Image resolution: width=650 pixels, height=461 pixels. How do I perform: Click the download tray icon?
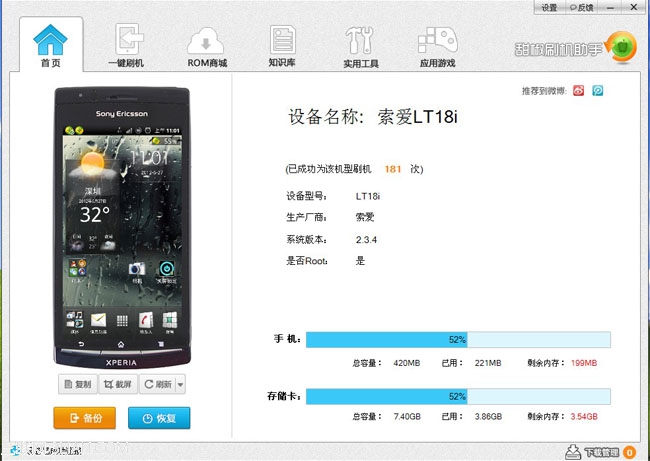(573, 452)
